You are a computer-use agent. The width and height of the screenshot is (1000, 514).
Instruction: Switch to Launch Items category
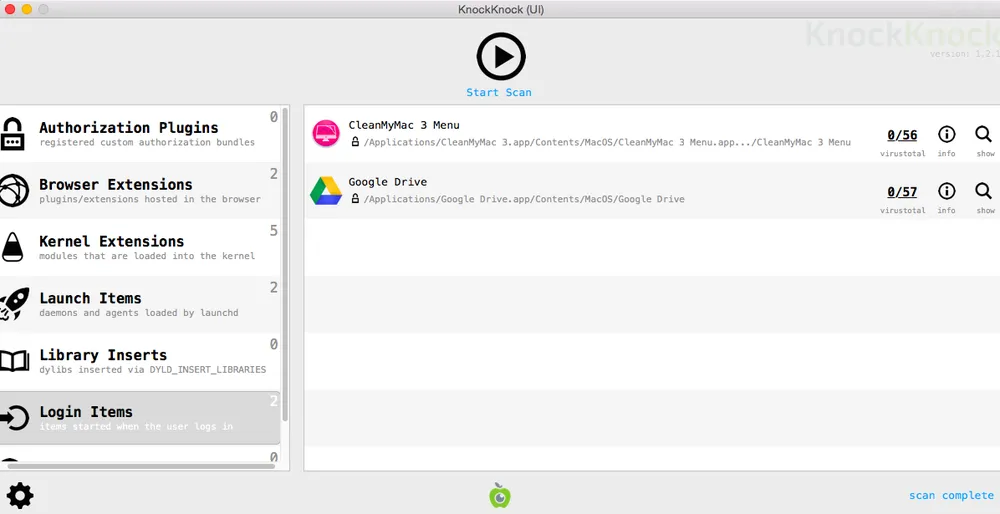pyautogui.click(x=140, y=305)
